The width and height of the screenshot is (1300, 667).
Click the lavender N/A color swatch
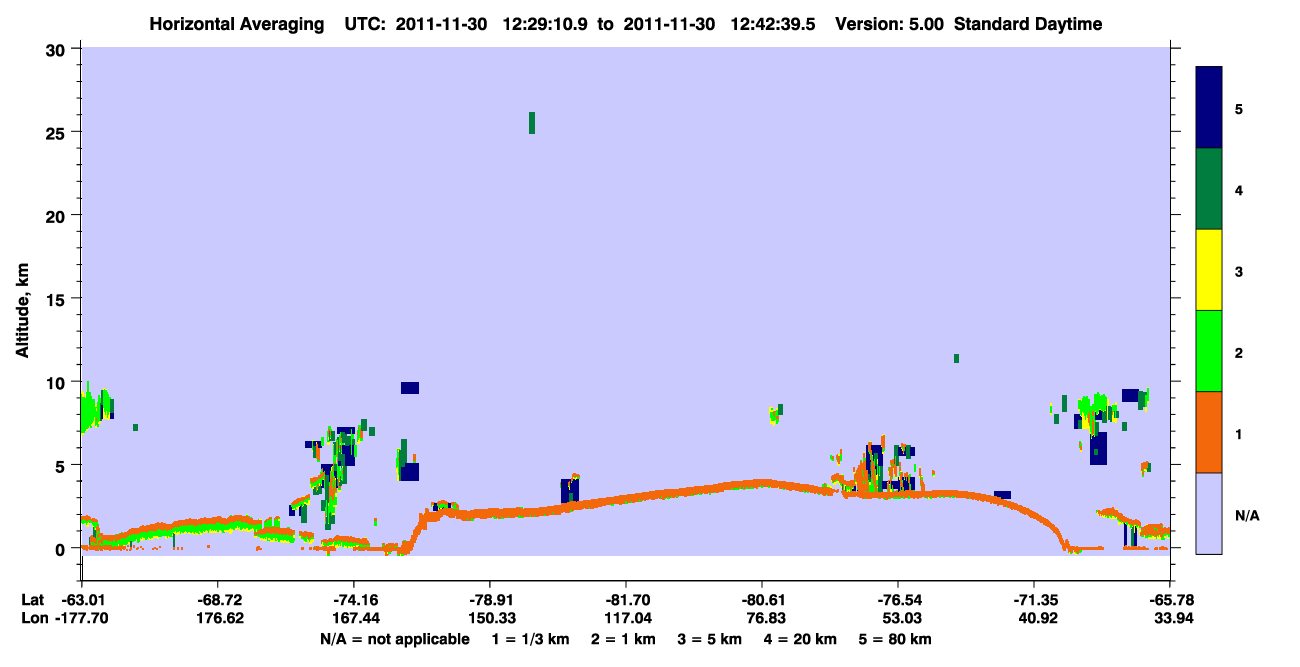click(1209, 513)
